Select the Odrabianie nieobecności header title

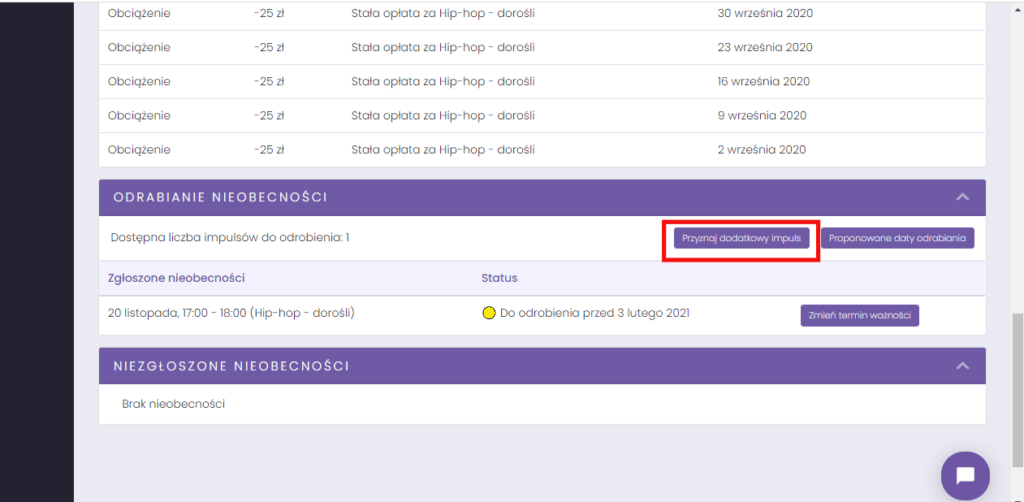pyautogui.click(x=220, y=197)
